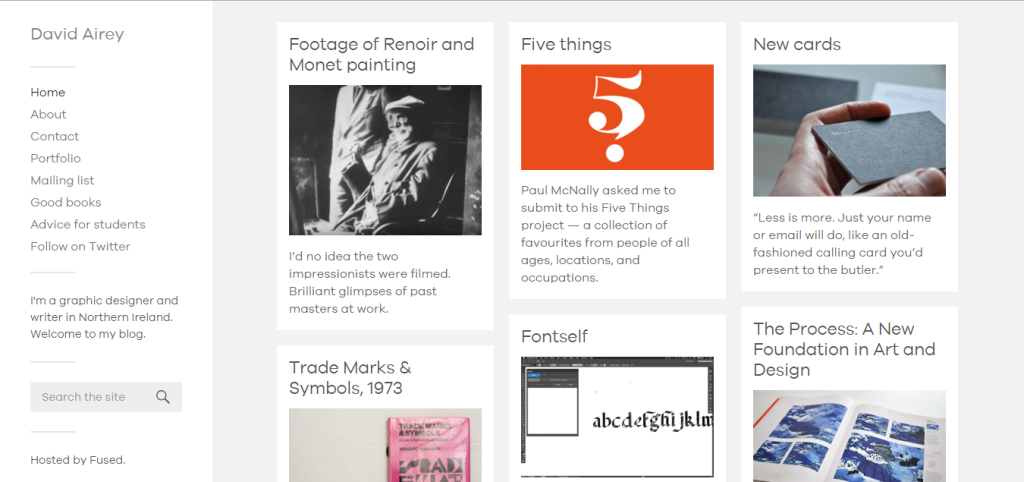Open Footage of Renoir and Monet post title
1024x482 pixels.
tap(381, 54)
